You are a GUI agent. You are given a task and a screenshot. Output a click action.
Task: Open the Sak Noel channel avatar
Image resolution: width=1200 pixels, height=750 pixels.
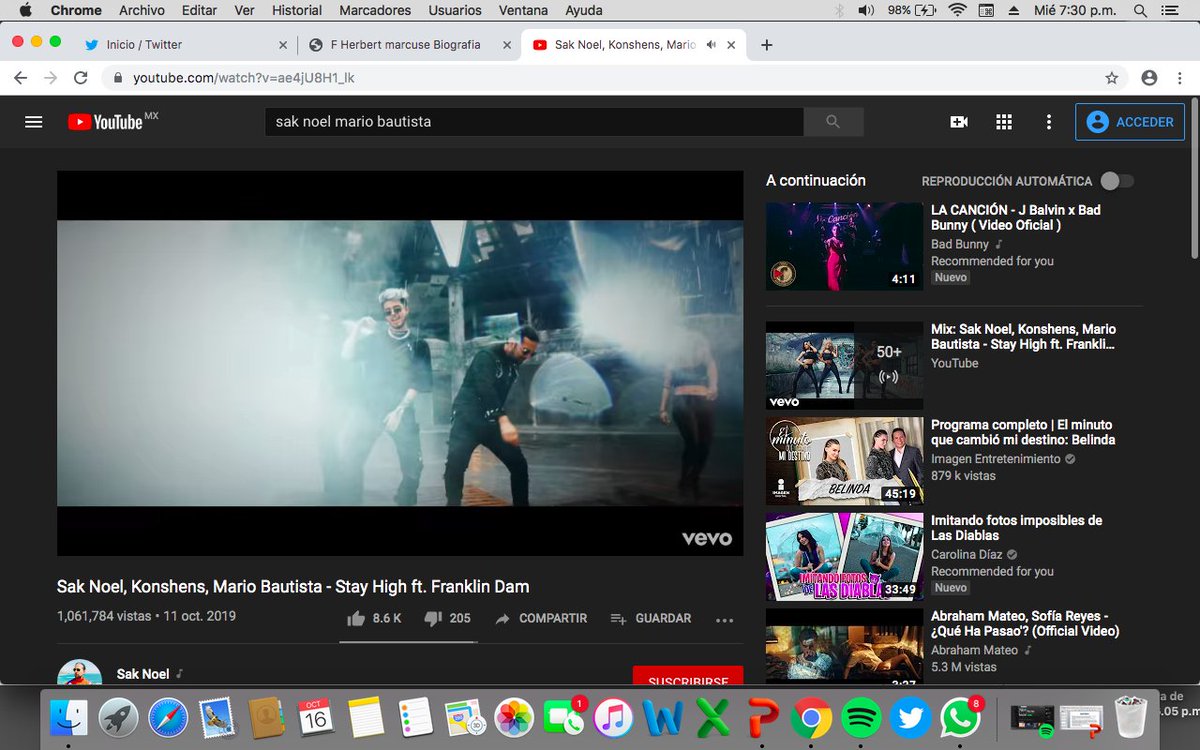tap(79, 673)
